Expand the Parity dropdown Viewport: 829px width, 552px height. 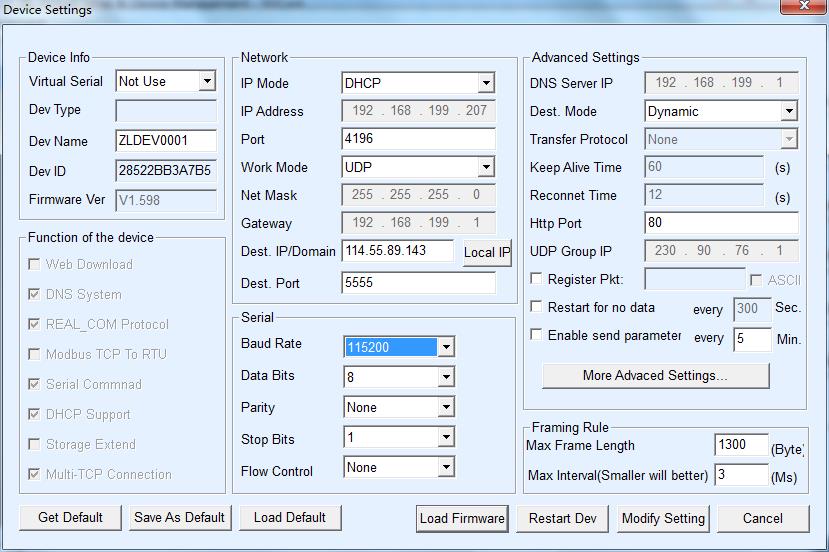tap(446, 407)
